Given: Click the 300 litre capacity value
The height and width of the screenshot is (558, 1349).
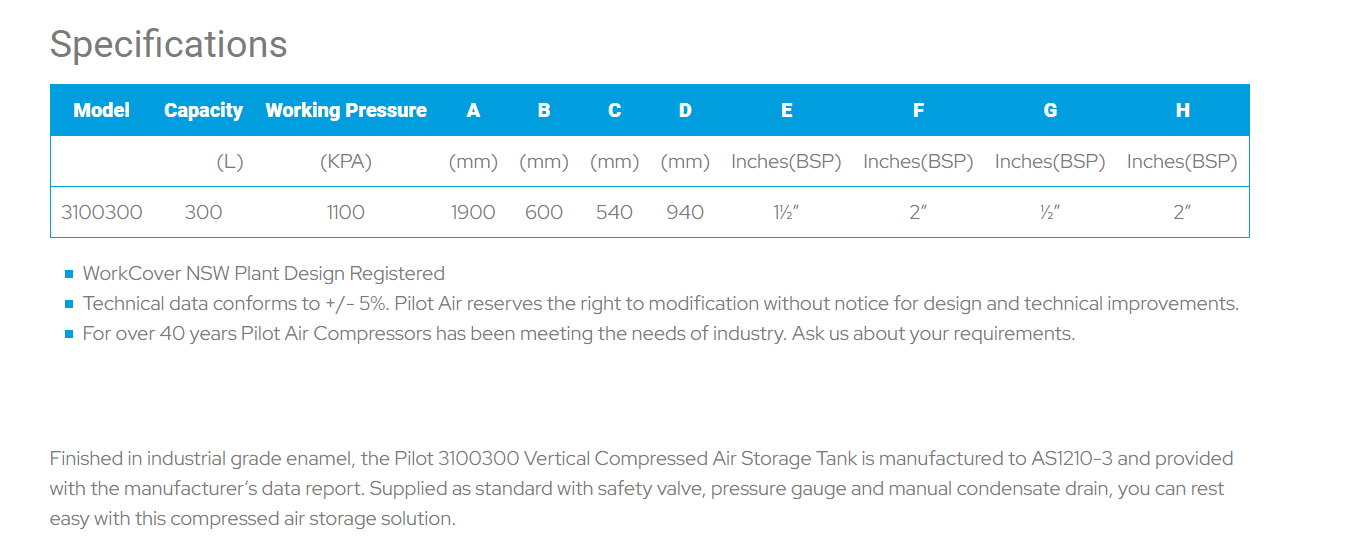Looking at the screenshot, I should [x=204, y=212].
